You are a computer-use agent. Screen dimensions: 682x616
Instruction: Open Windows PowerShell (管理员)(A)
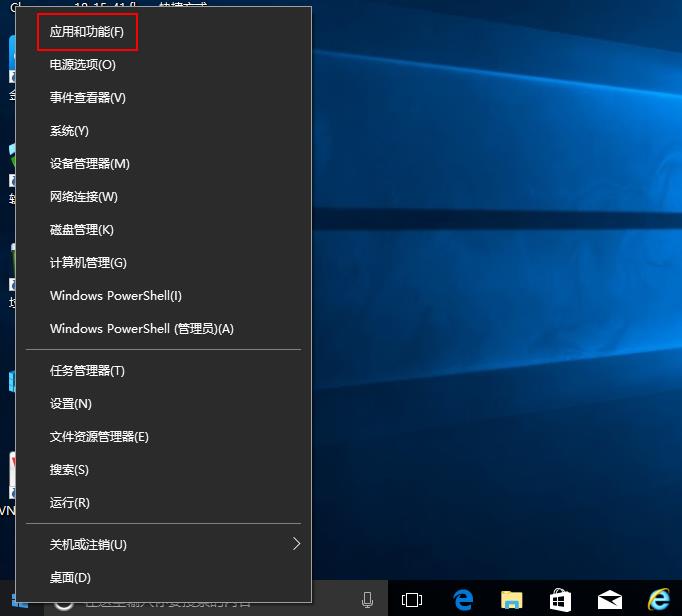pos(142,329)
